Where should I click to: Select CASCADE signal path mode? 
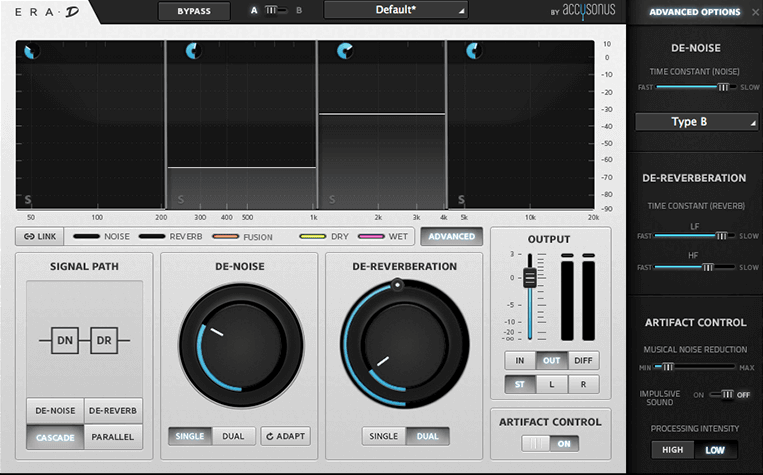click(55, 437)
